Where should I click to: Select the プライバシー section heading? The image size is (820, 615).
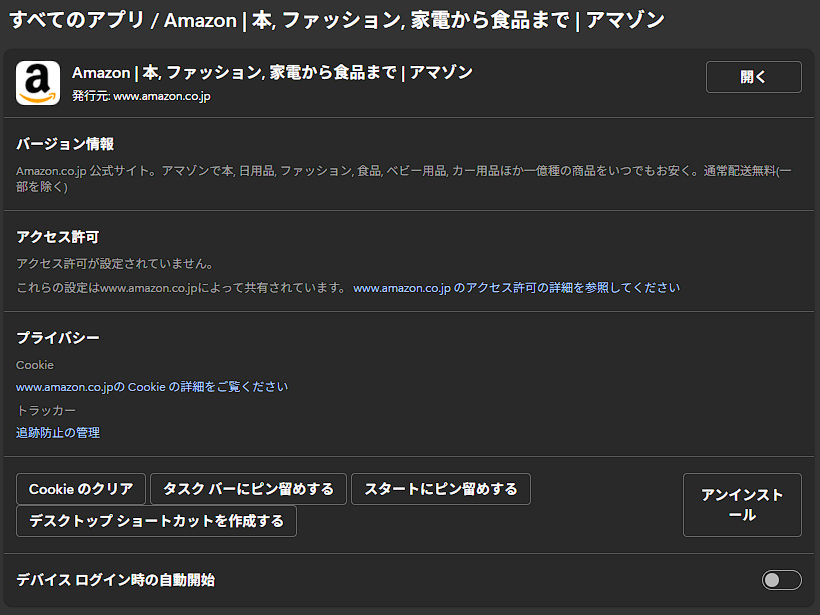tap(57, 338)
